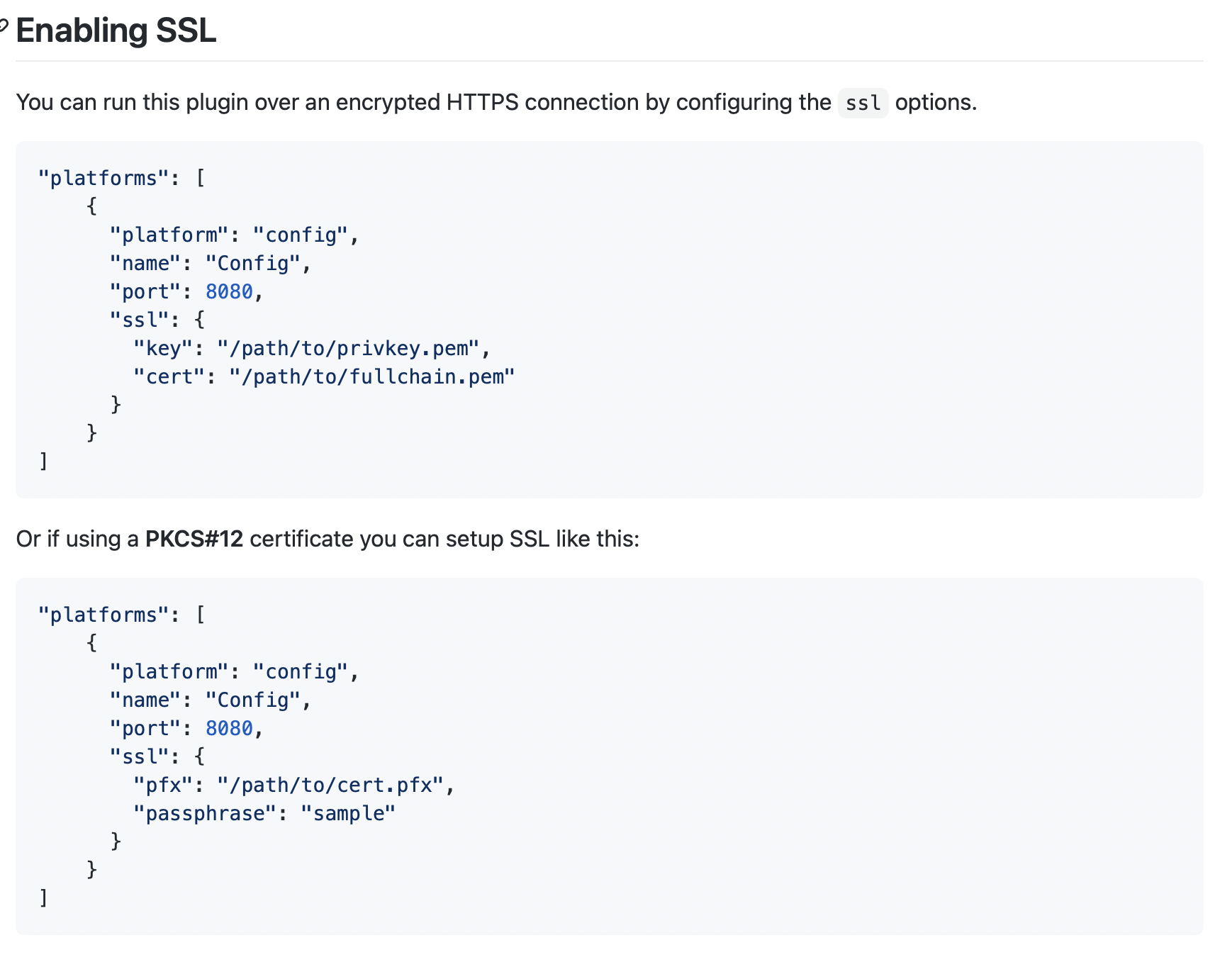Click the "passphrase" property name
Viewport: 1232px width, 967px height.
(x=205, y=813)
